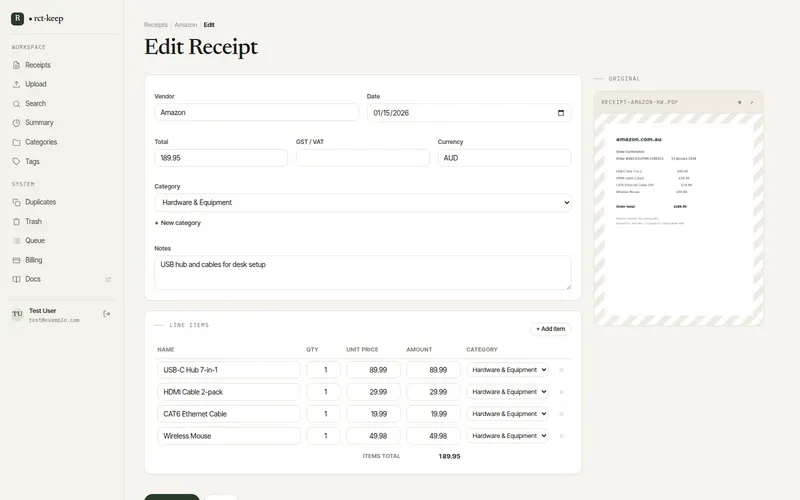This screenshot has height=500, width=800.
Task: Click the Vendor input field
Action: click(257, 112)
